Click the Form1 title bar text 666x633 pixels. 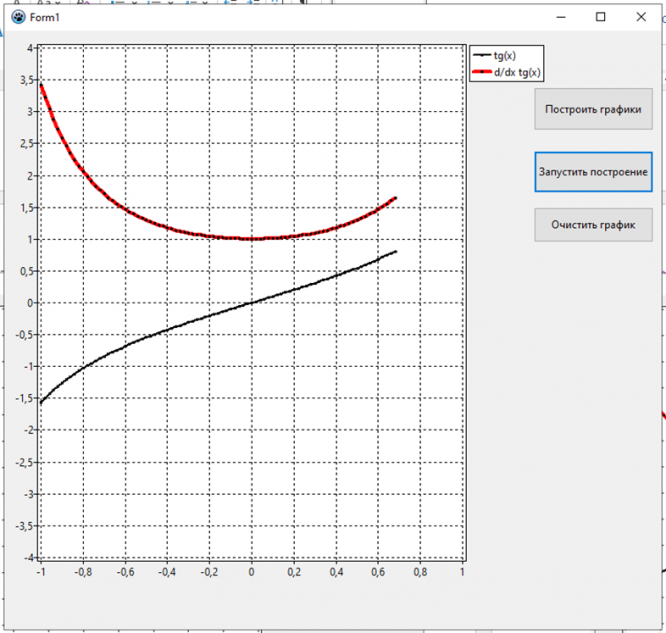point(46,17)
